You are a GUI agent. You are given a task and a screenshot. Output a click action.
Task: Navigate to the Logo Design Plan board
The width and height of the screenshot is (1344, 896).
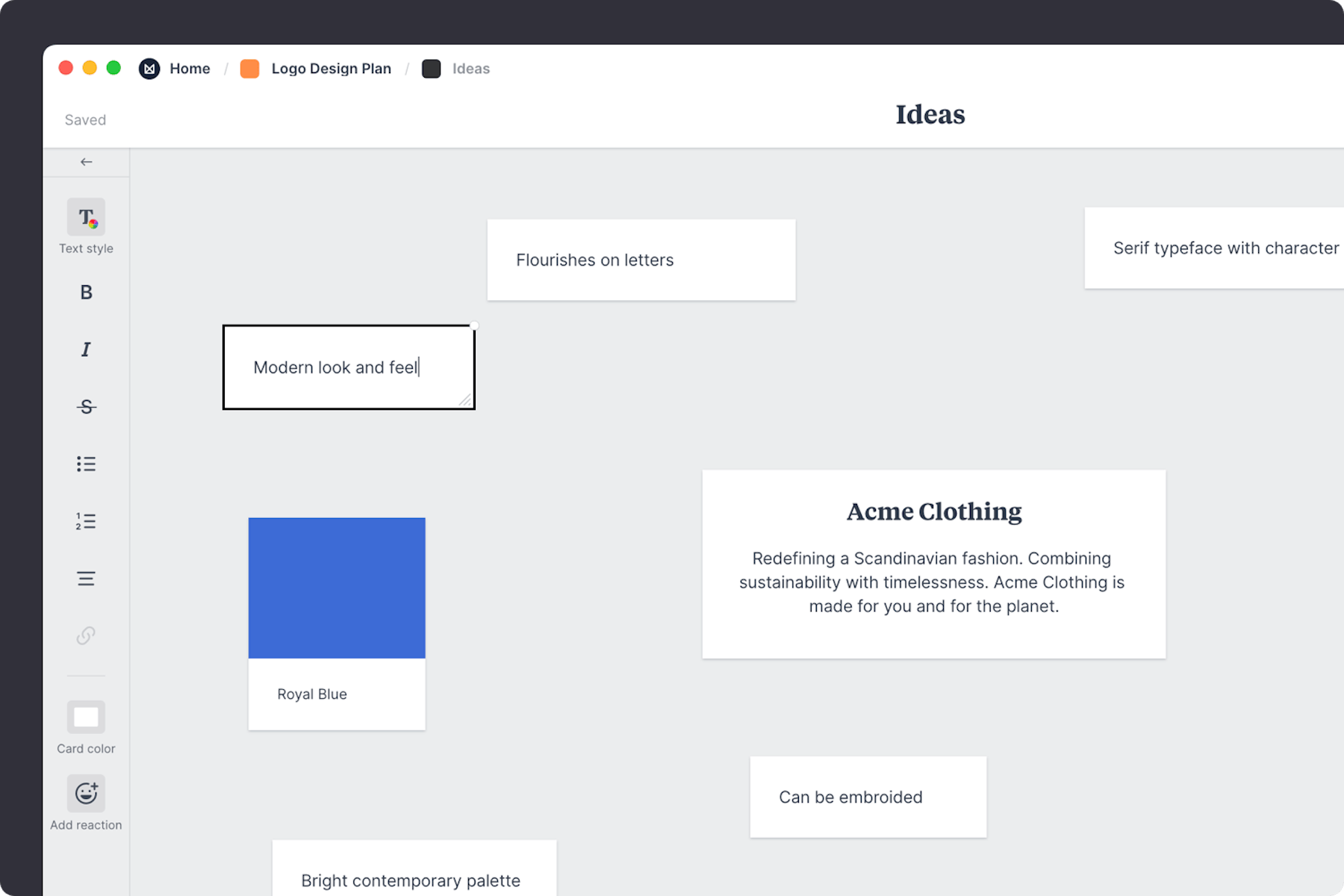pyautogui.click(x=332, y=68)
